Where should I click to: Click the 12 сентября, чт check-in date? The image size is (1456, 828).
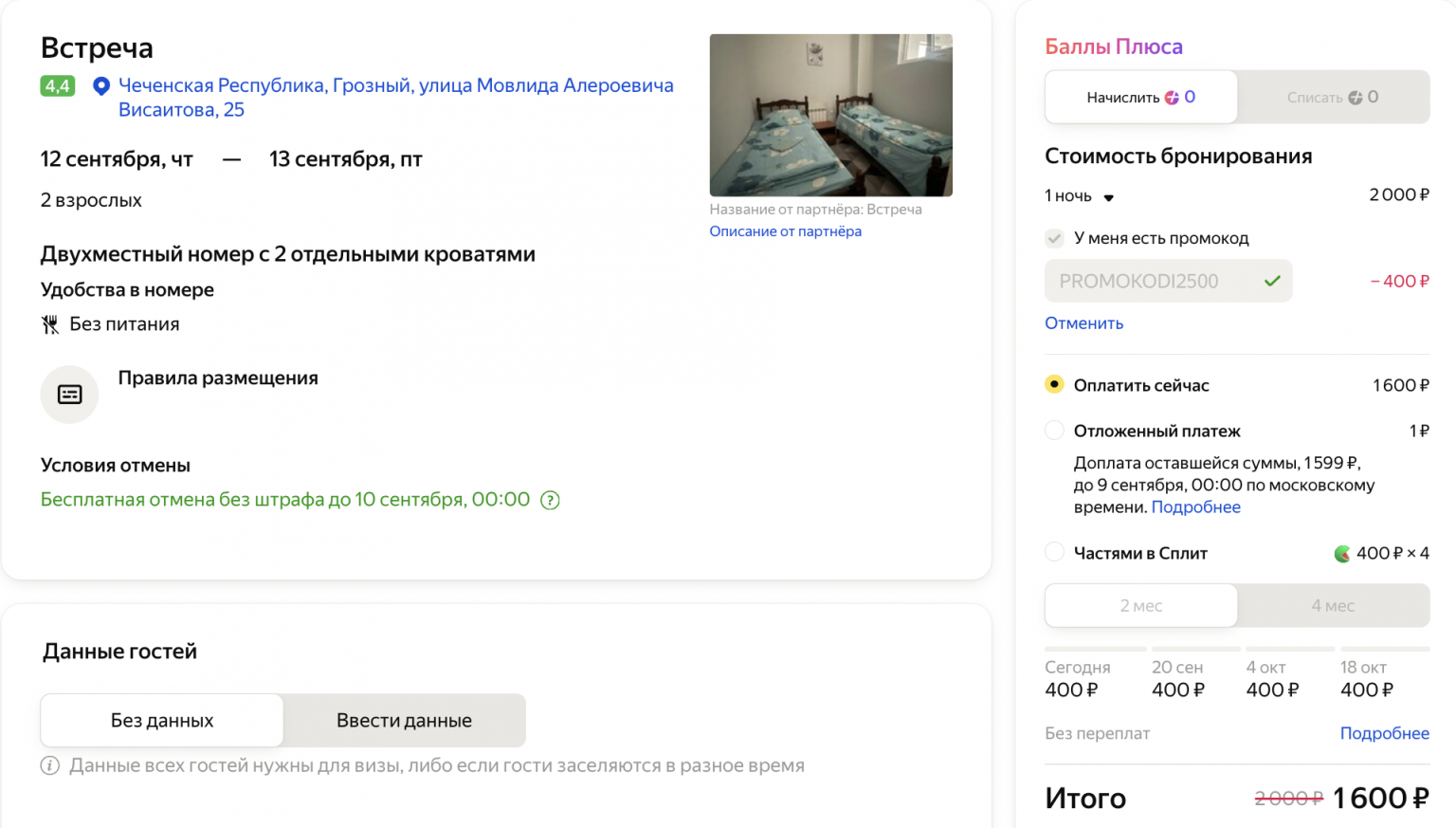click(117, 159)
